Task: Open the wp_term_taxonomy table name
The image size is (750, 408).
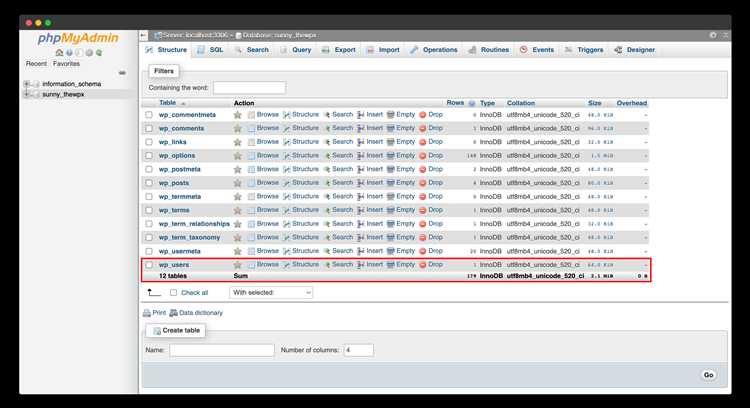Action: [189, 237]
